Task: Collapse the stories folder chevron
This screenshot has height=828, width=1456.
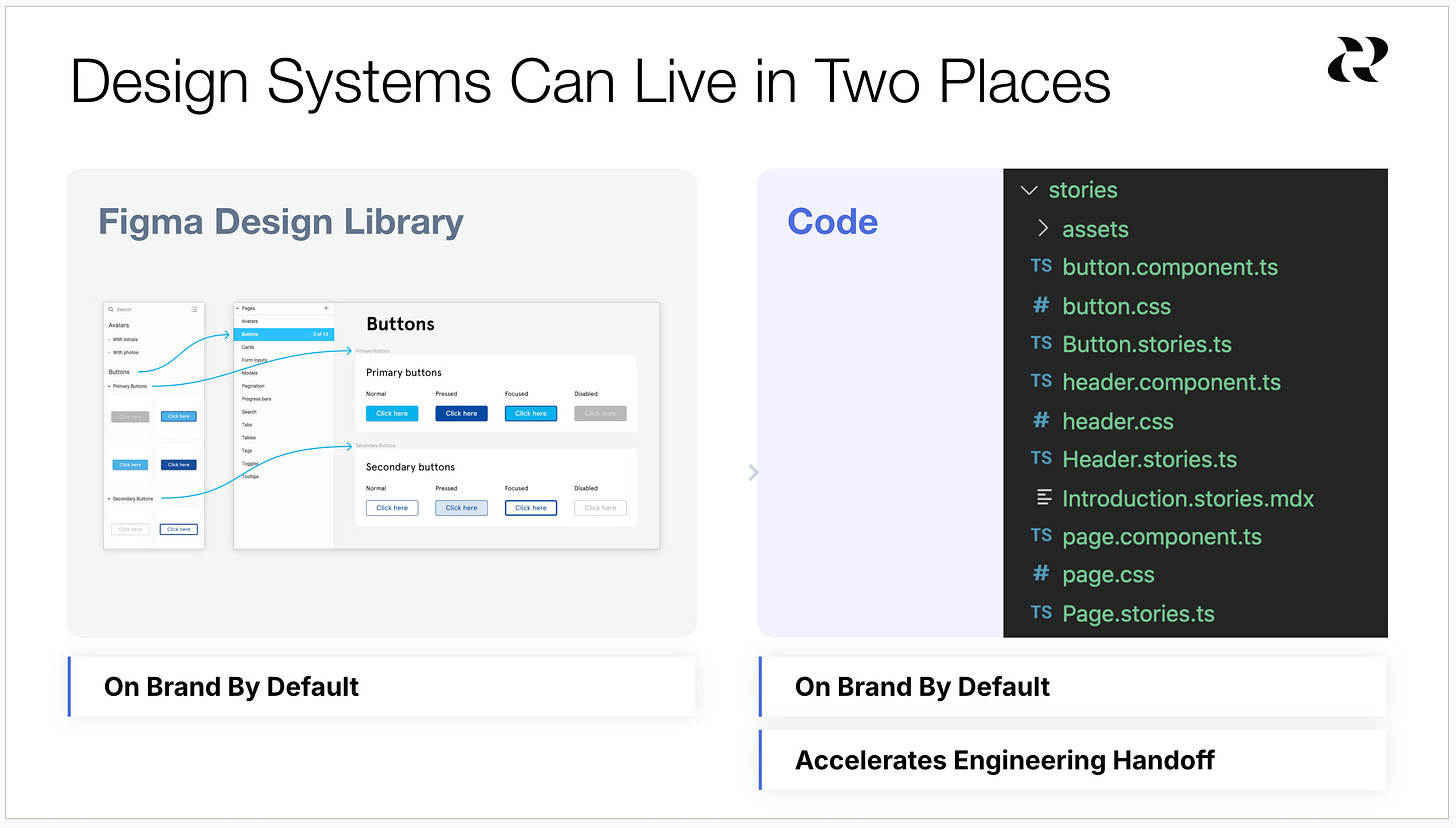Action: click(1029, 190)
